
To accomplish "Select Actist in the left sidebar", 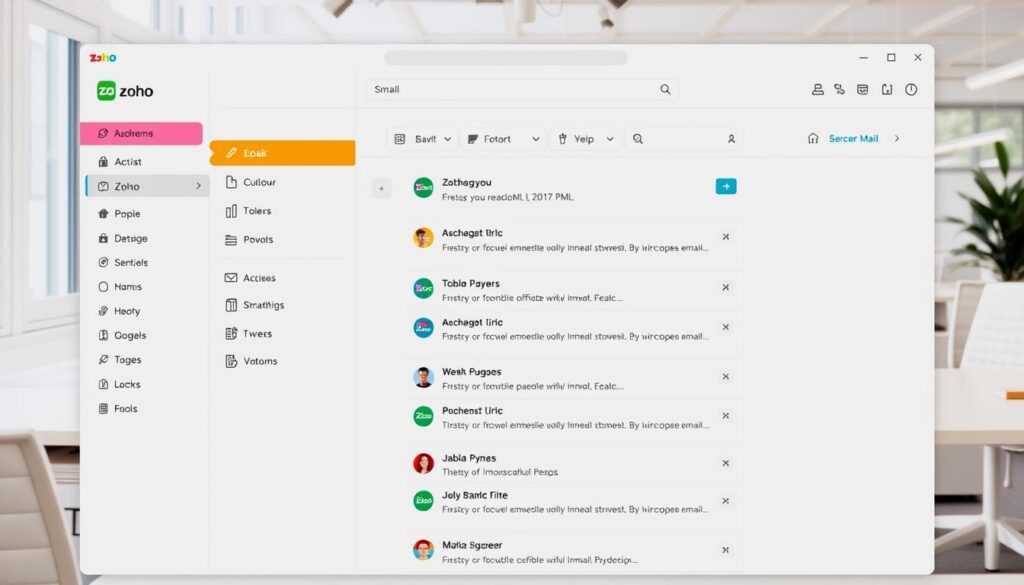I will 128,161.
